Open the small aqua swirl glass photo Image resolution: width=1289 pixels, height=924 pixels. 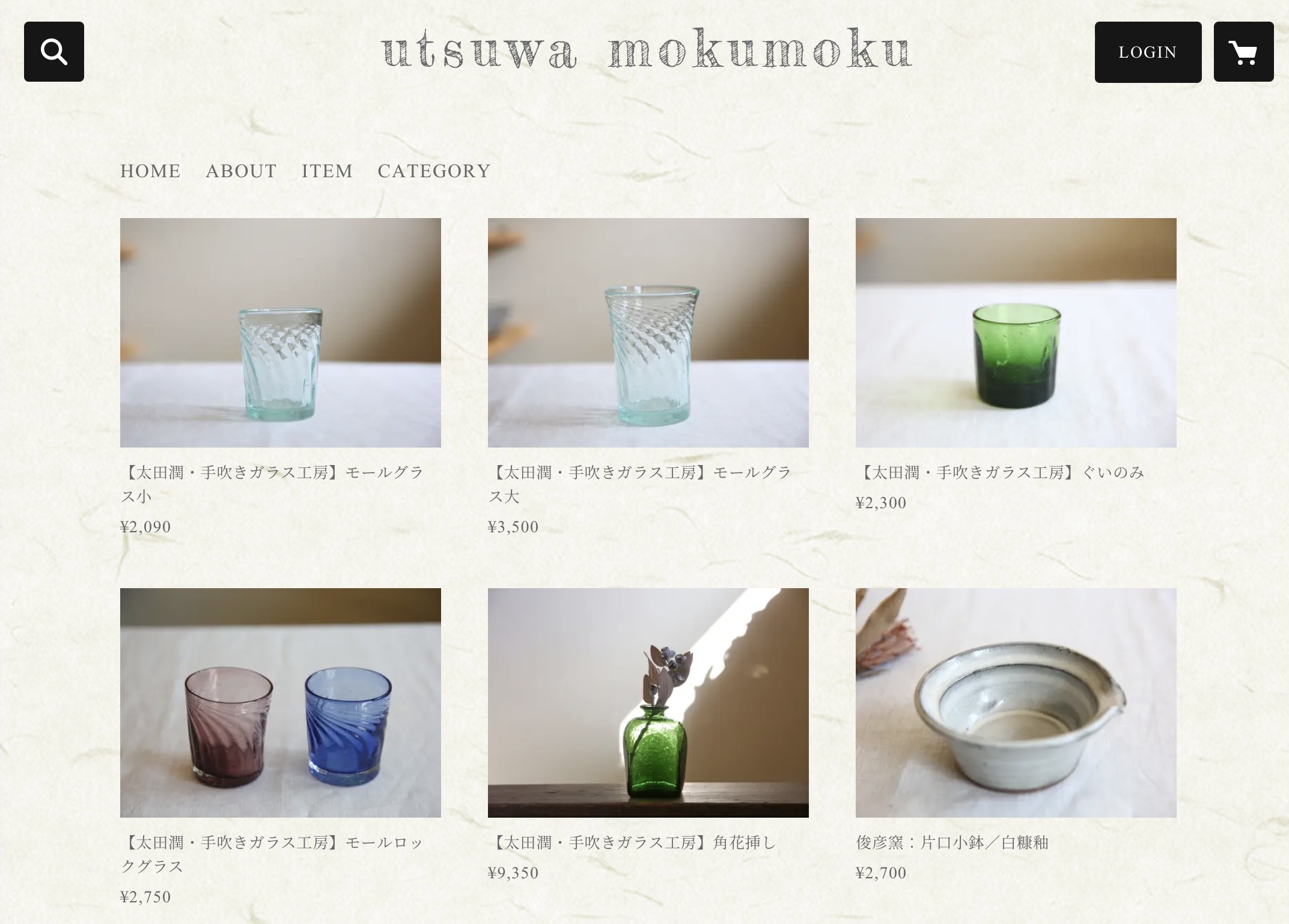pos(281,333)
